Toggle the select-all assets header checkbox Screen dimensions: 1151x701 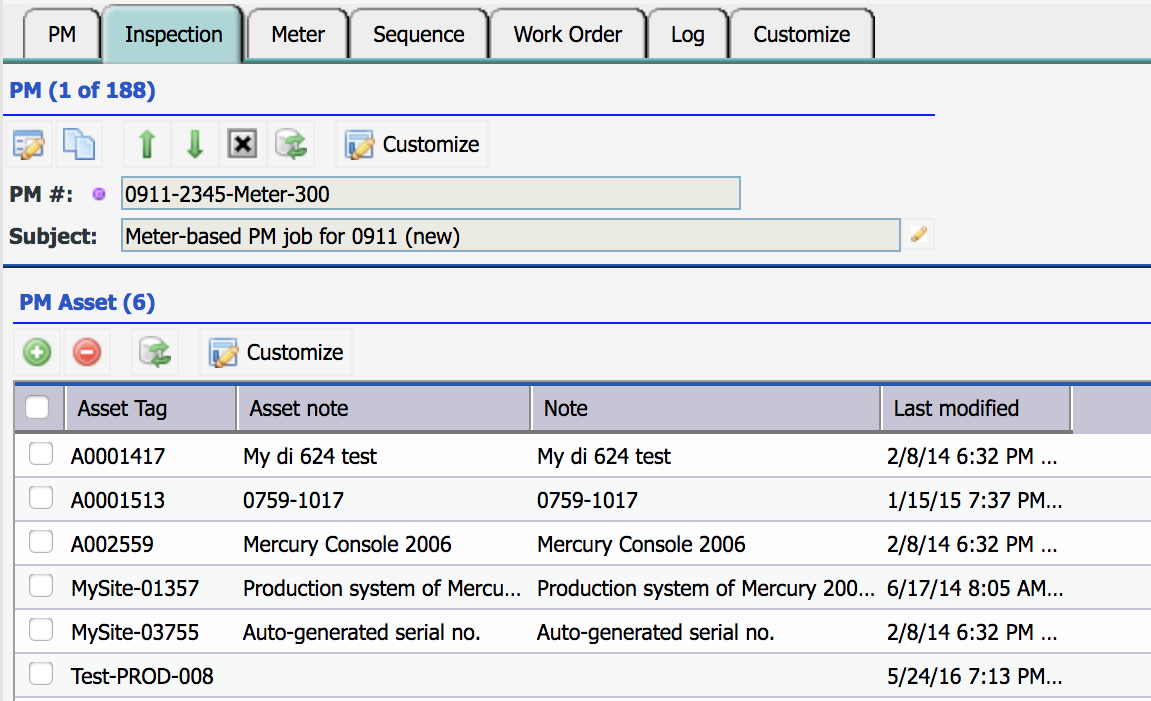point(37,407)
